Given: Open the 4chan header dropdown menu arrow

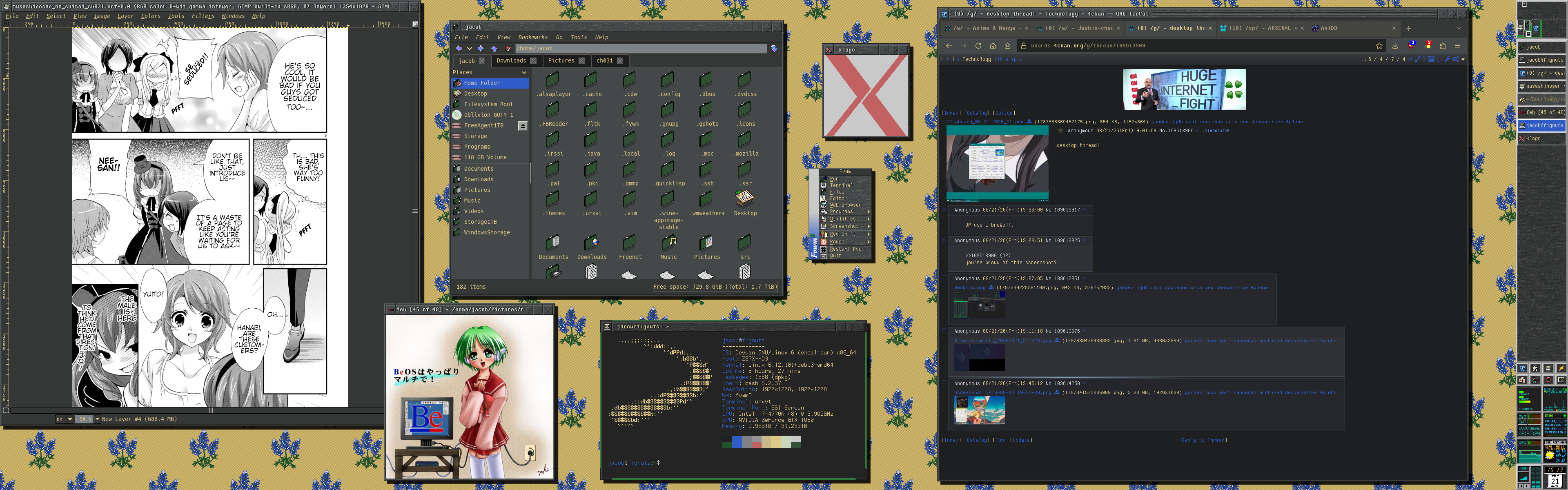Looking at the screenshot, I should pos(1463,60).
